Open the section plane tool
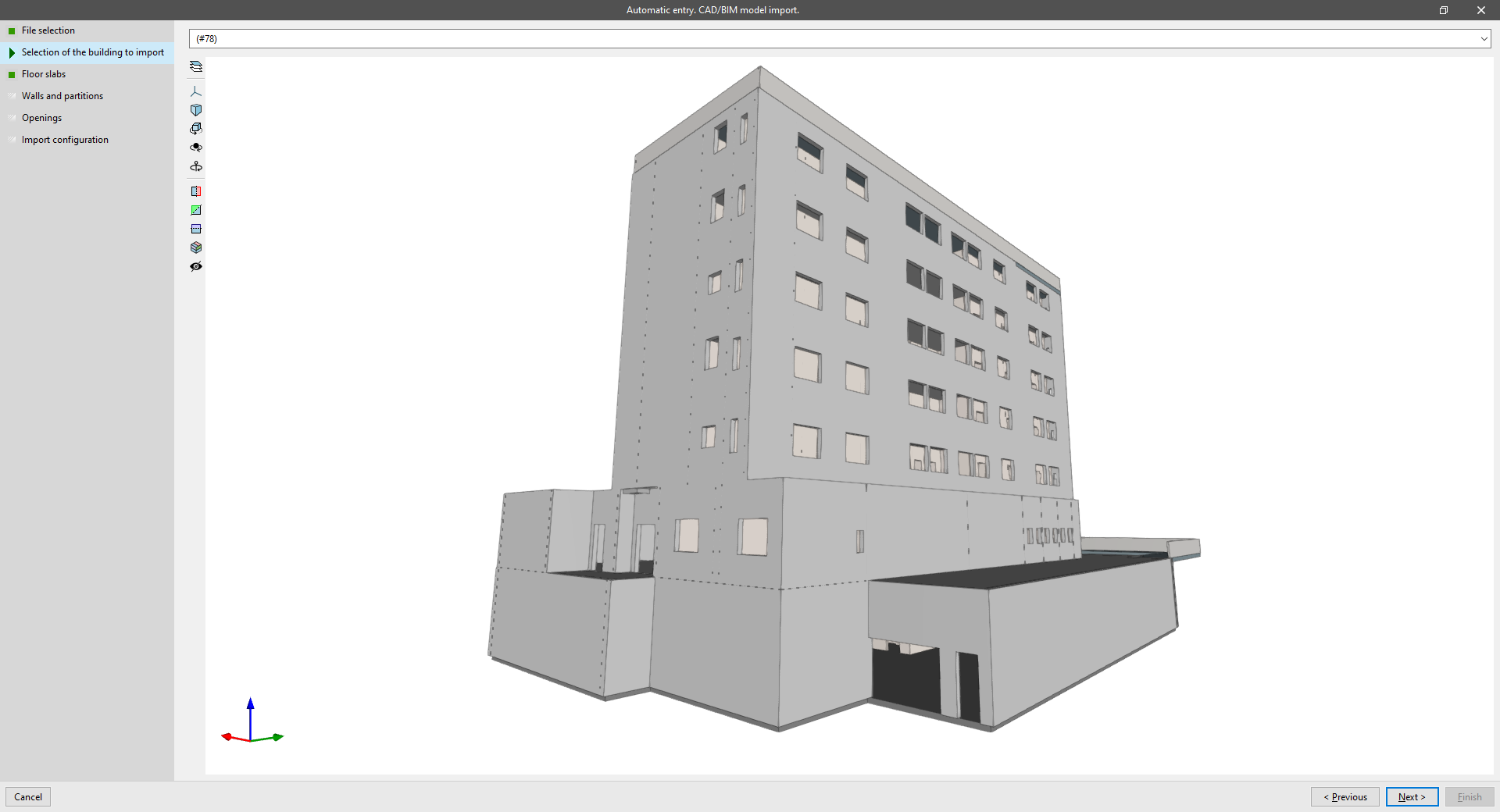 [x=195, y=191]
